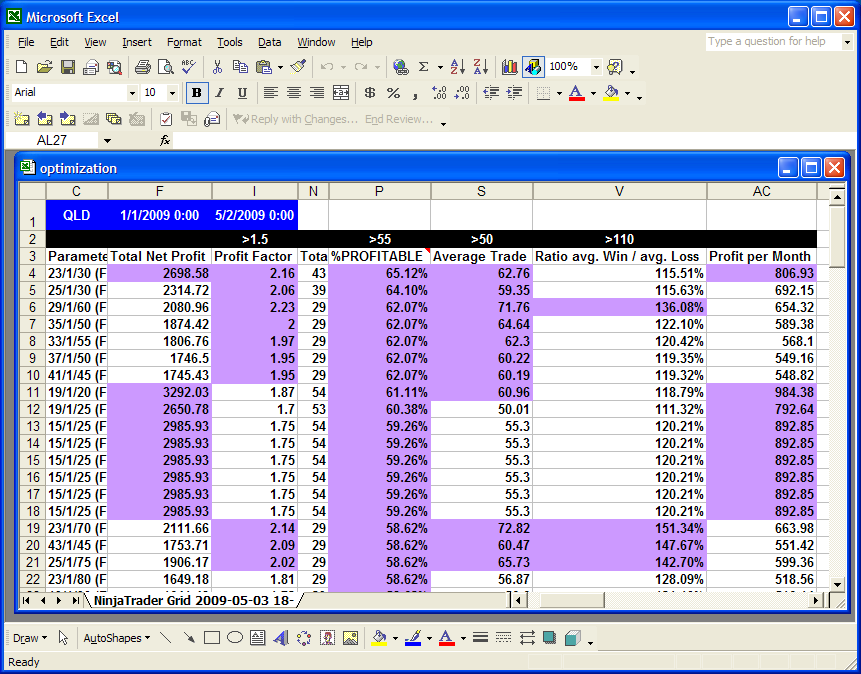Insert a Text Box from Drawing toolbar
Image resolution: width=861 pixels, height=674 pixels.
pyautogui.click(x=258, y=638)
